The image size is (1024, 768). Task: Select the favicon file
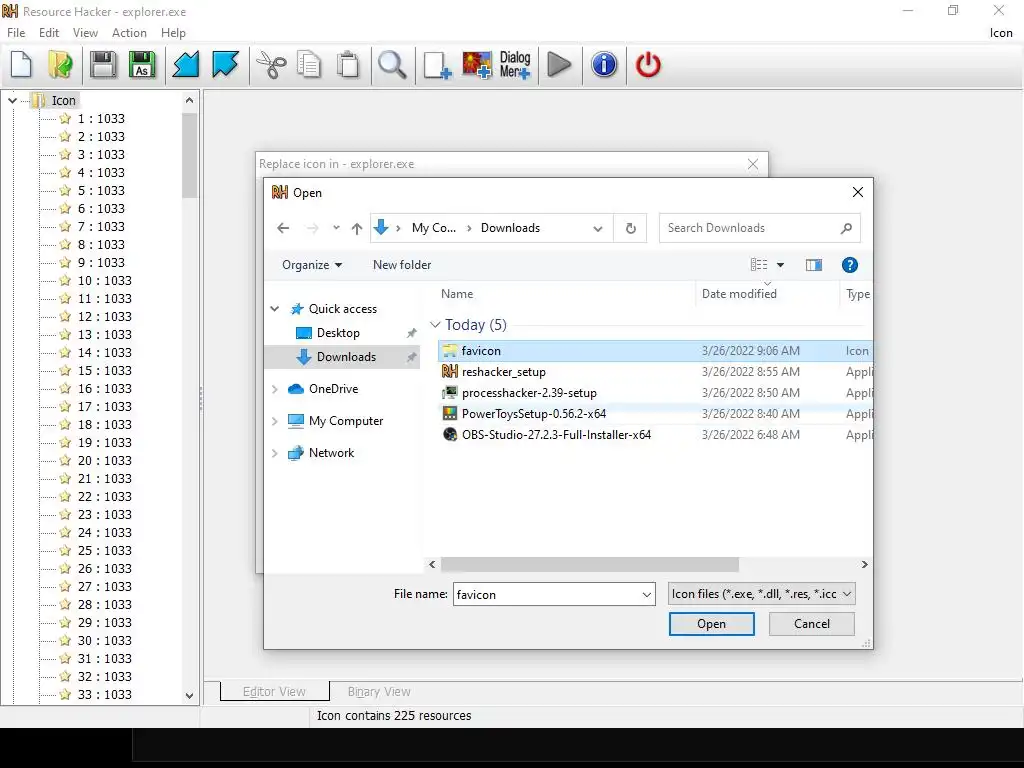click(654, 351)
